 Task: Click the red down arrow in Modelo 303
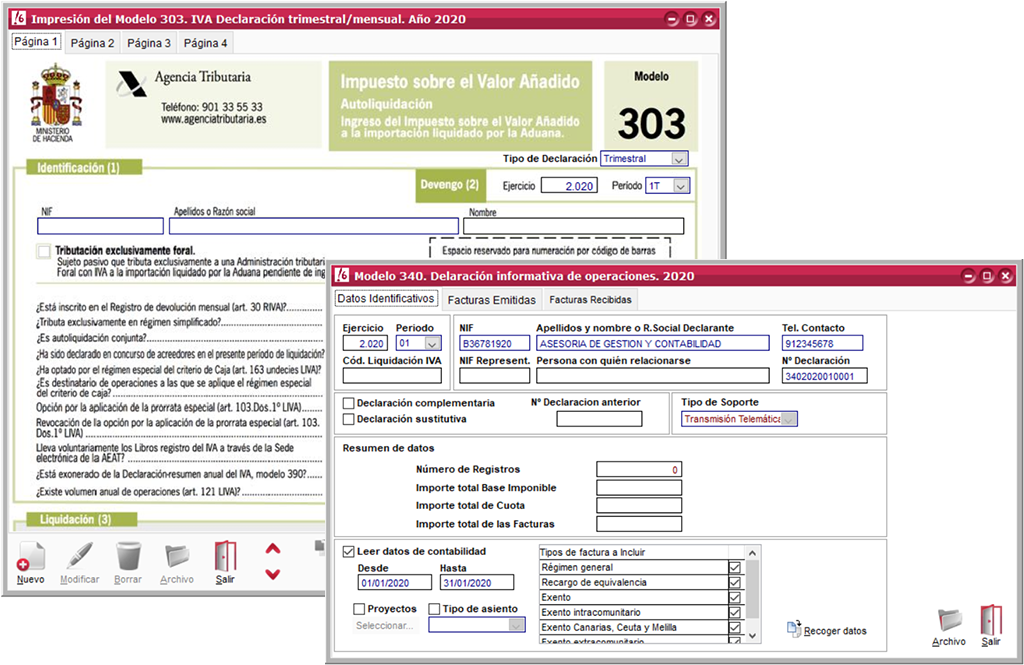273,574
